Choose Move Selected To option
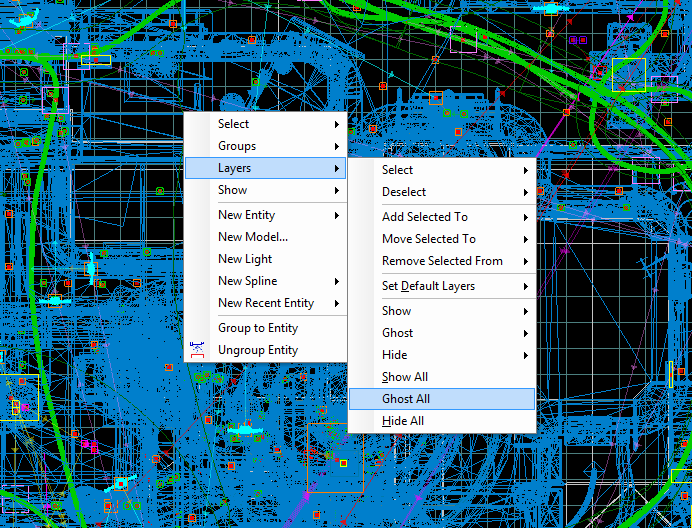Screen dimensions: 692x528 point(428,239)
